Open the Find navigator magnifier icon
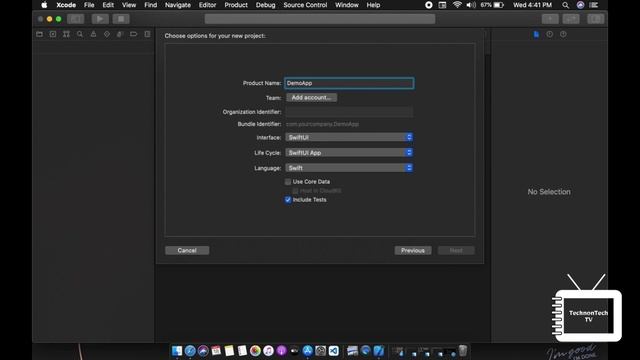Screen dimensions: 640x360 [x=80, y=34]
